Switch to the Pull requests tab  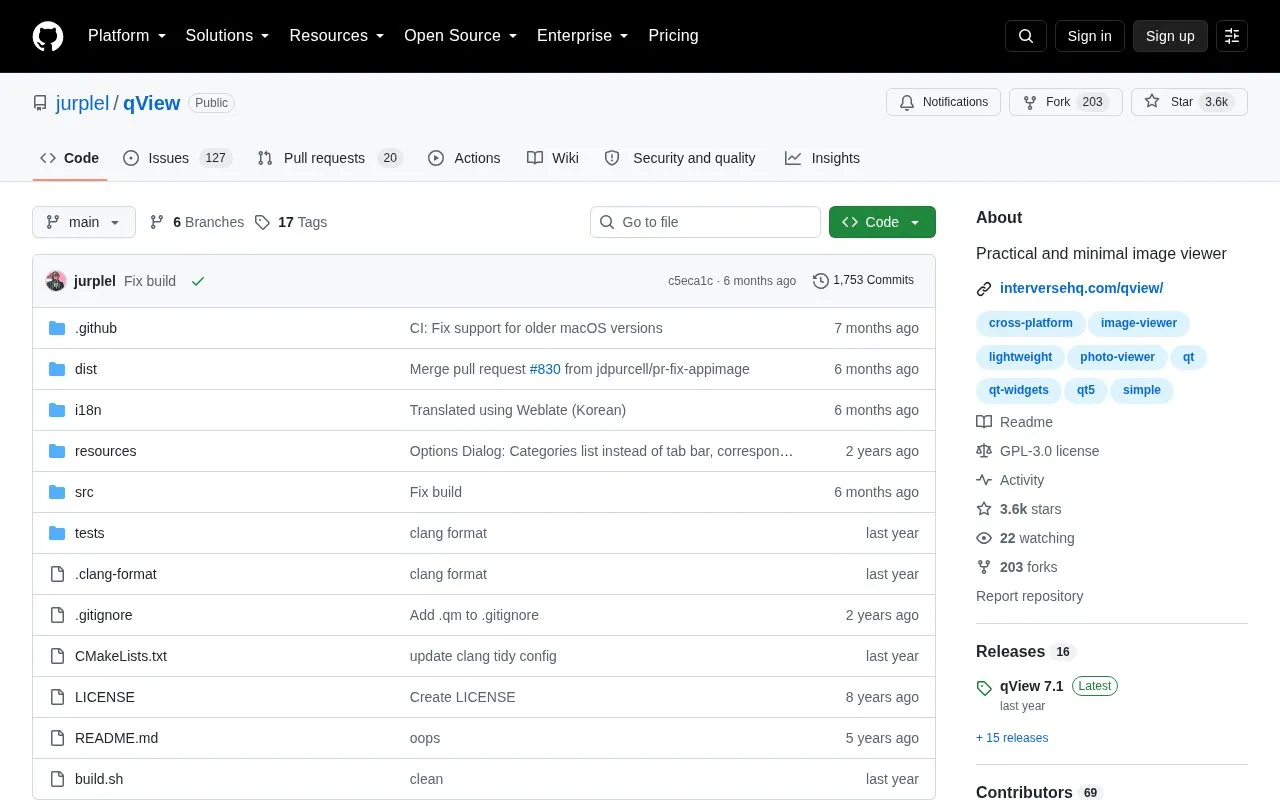click(330, 158)
